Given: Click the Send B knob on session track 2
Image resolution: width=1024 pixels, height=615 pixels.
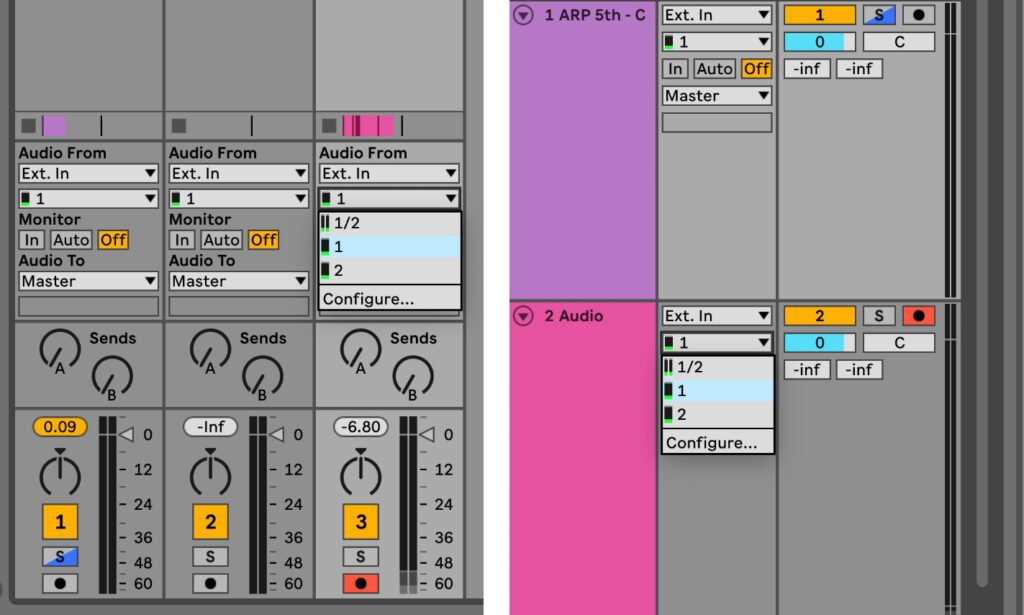Looking at the screenshot, I should [x=262, y=377].
